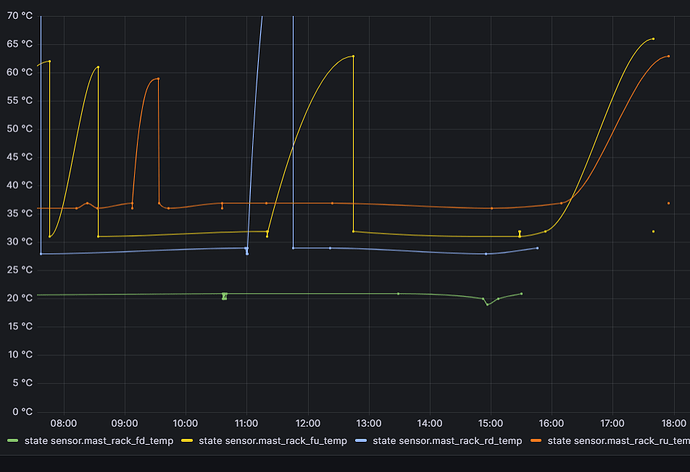
Task: Click the 70 °C y-axis label
Action: pos(19,16)
